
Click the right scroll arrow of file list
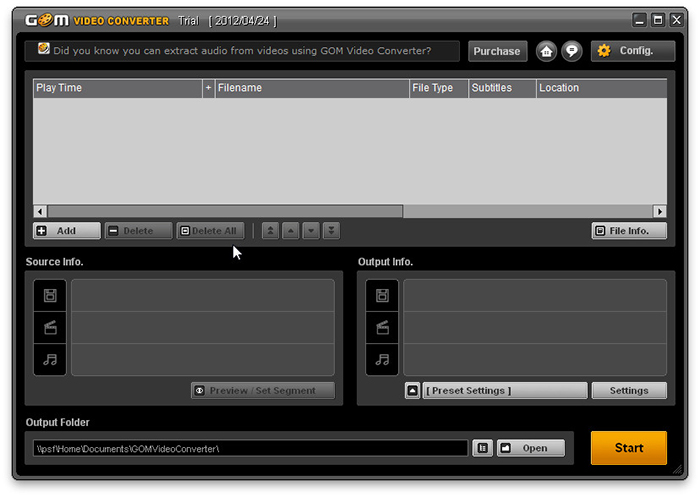pyautogui.click(x=659, y=211)
